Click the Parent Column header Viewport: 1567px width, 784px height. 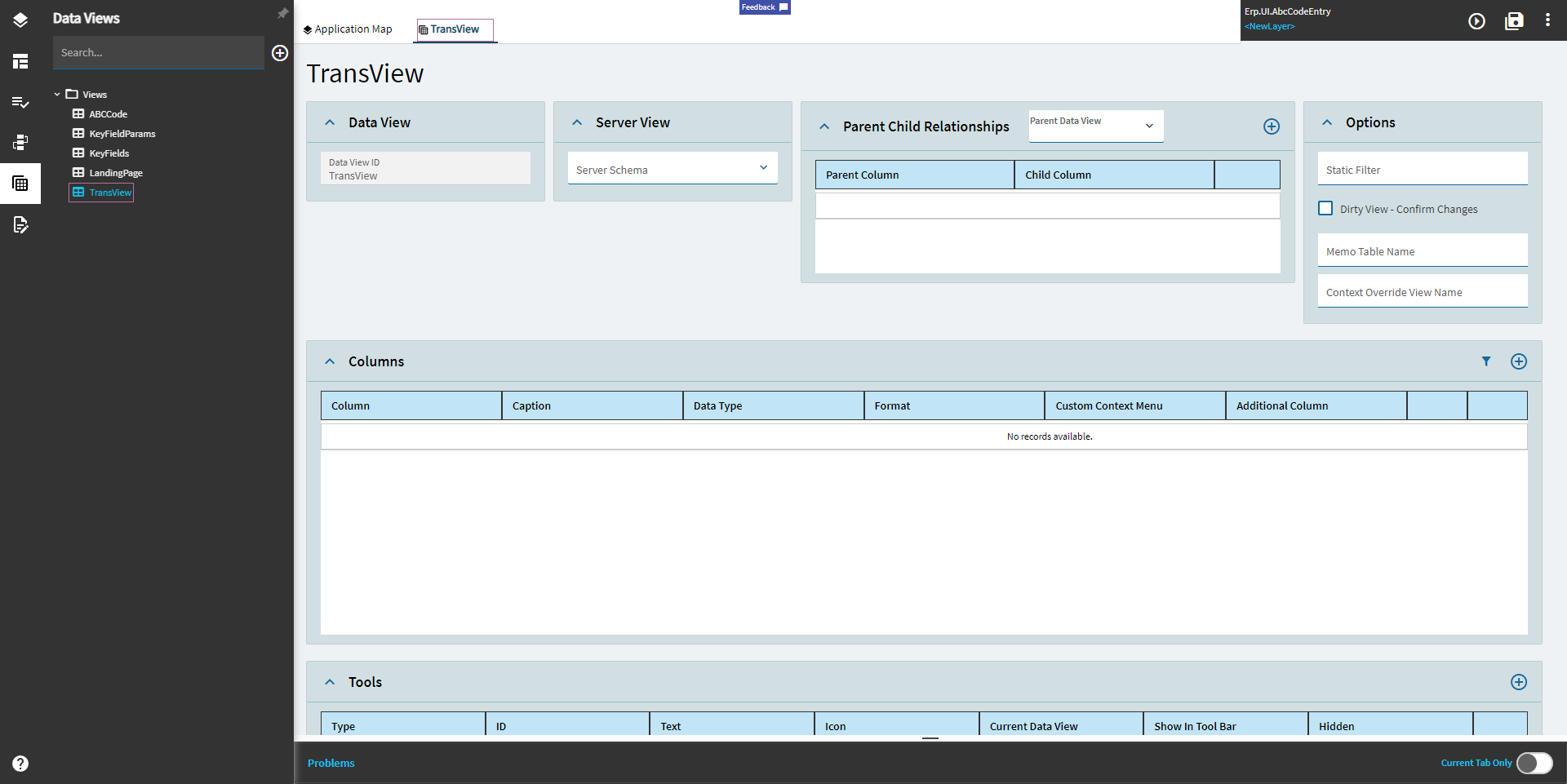[915, 175]
